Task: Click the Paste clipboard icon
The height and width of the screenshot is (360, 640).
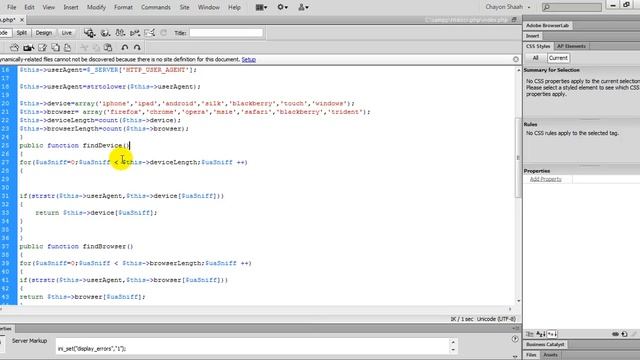Action: click(x=108, y=48)
